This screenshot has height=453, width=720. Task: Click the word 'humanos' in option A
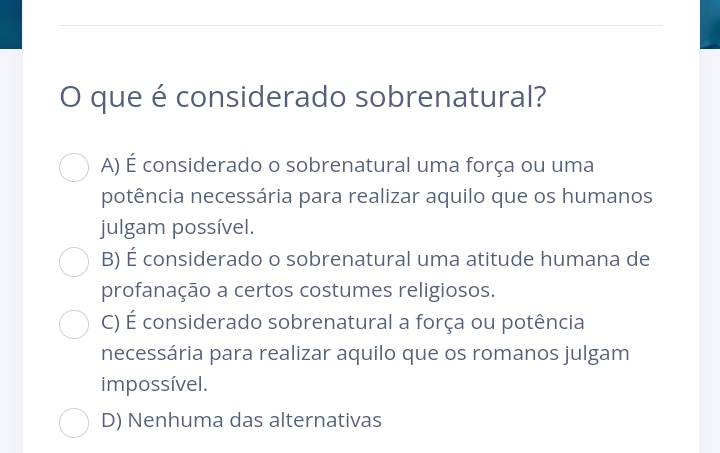click(x=607, y=196)
